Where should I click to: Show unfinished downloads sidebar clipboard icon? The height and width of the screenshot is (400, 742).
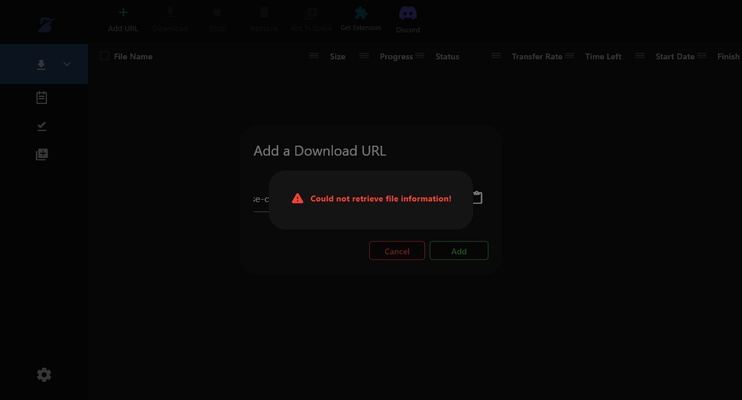42,98
